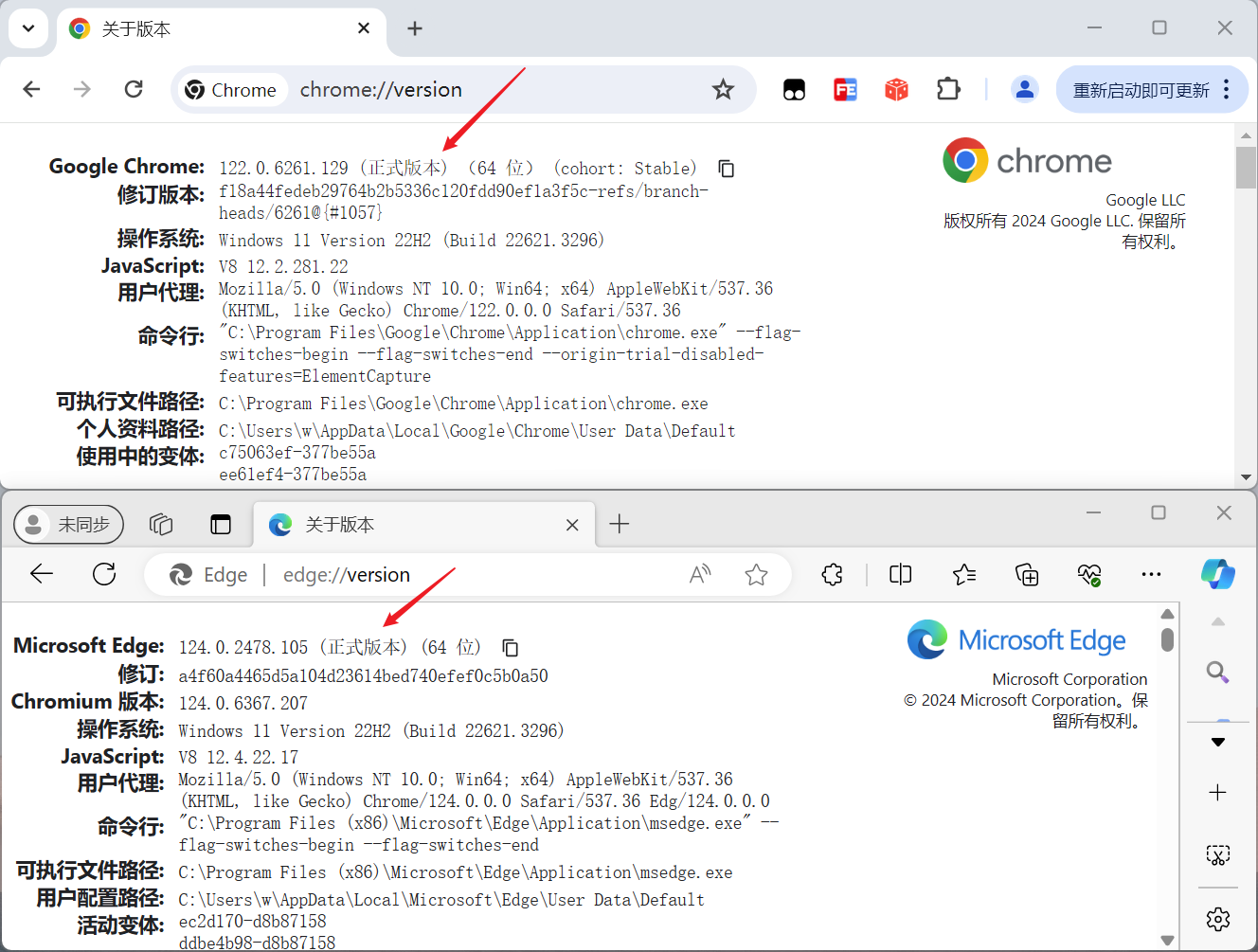Go back in Chrome
The image size is (1258, 952).
pyautogui.click(x=31, y=89)
